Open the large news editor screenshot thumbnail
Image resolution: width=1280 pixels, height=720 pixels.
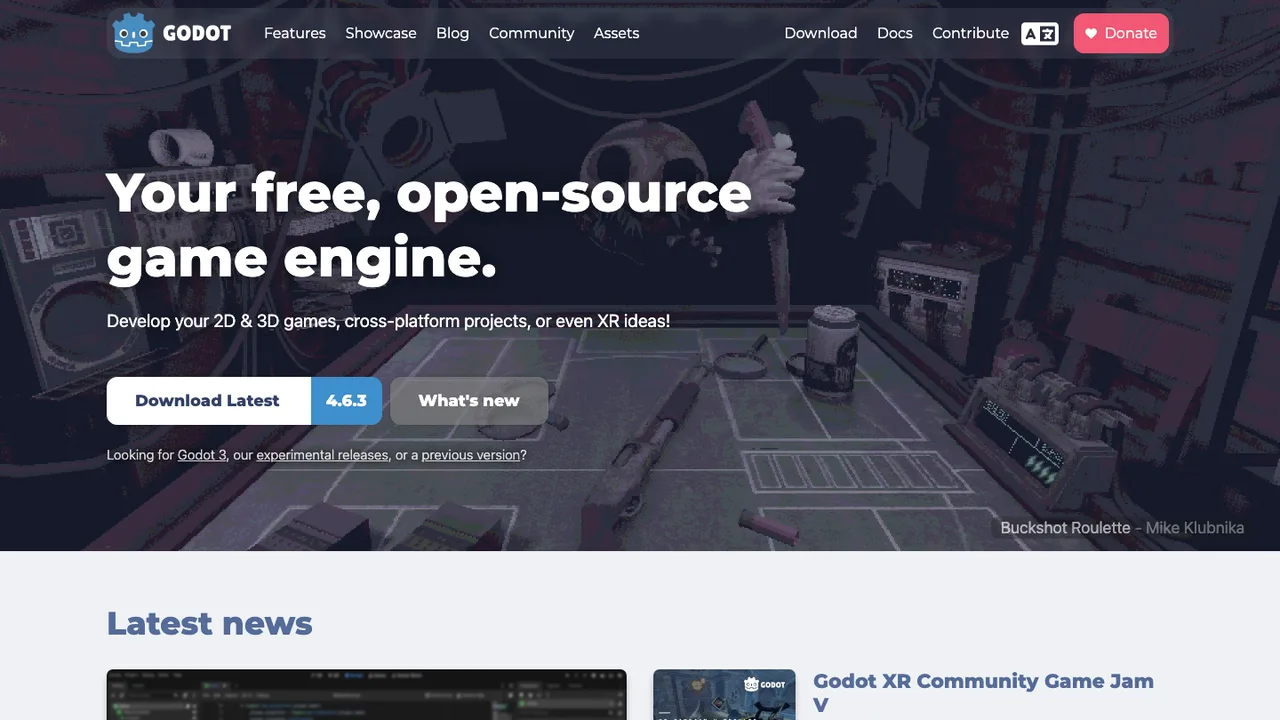(366, 695)
